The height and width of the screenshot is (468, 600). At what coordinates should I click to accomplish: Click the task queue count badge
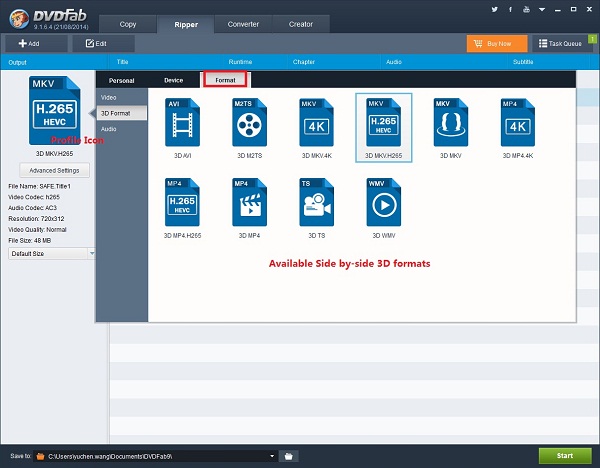[x=592, y=39]
